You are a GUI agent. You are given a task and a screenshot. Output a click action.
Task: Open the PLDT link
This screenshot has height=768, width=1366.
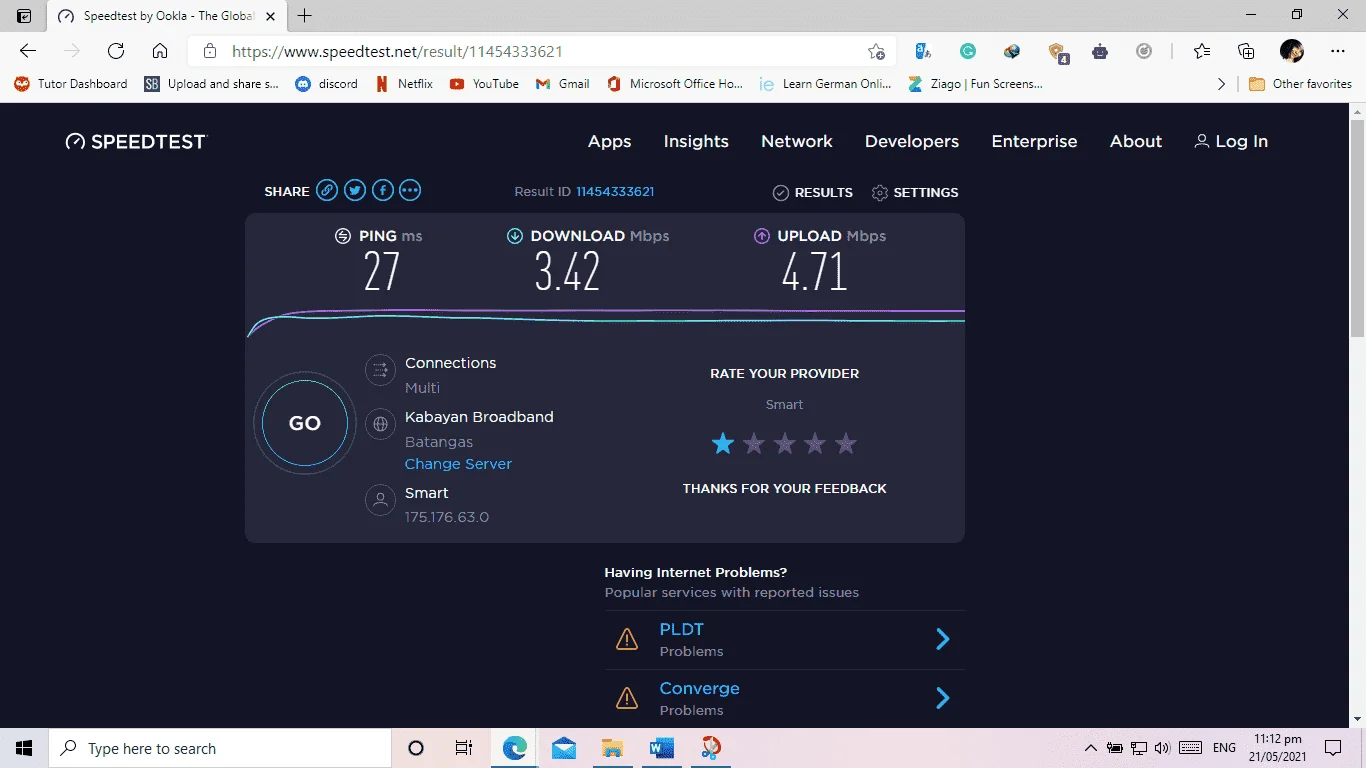(682, 629)
